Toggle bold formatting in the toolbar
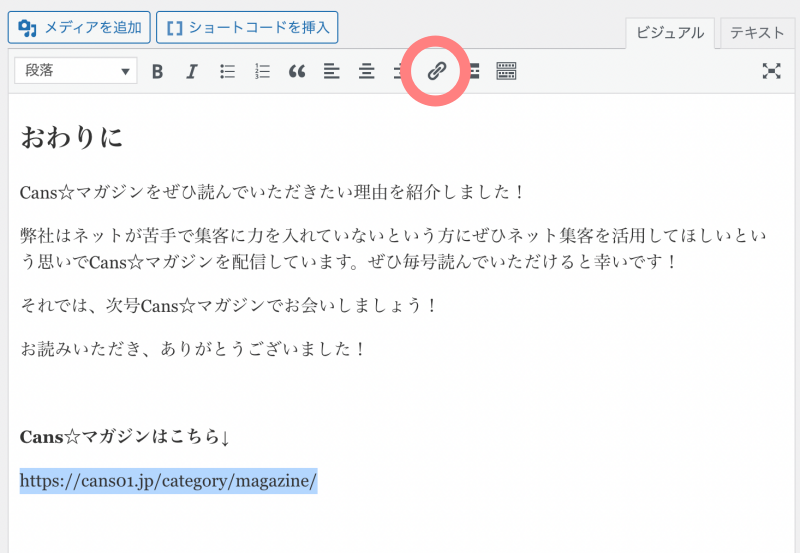800x553 pixels. tap(157, 71)
